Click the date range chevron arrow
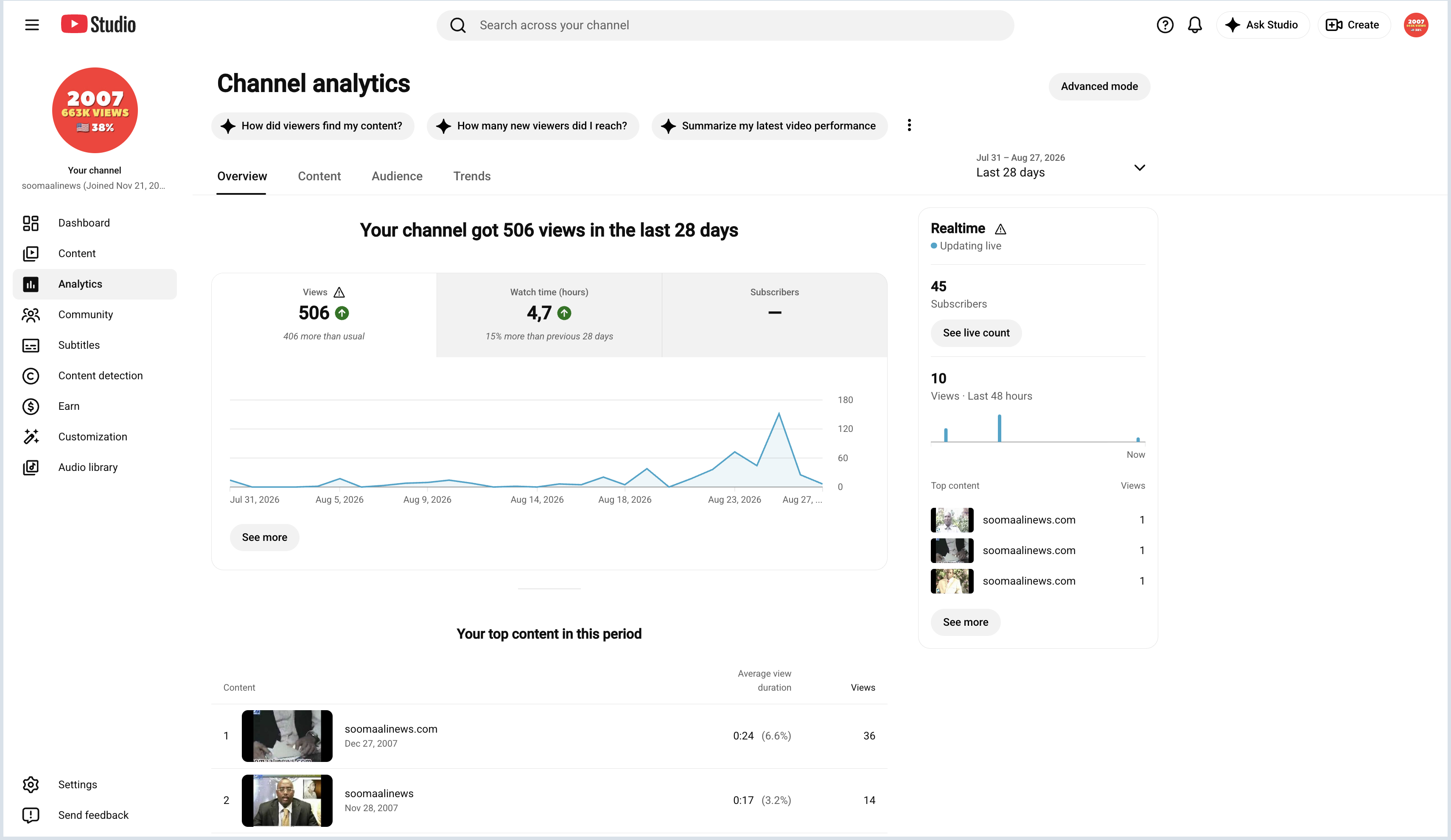Image resolution: width=1451 pixels, height=840 pixels. [1139, 168]
